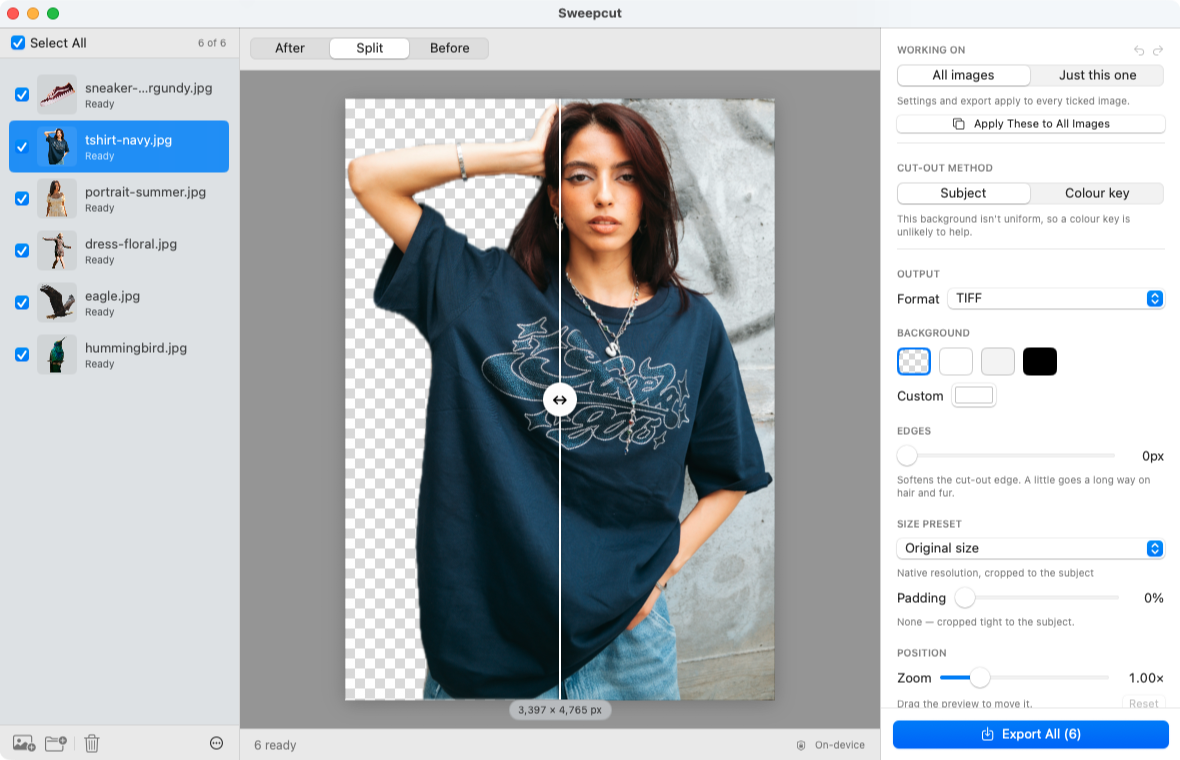Click the Edges softness slider knob
Image resolution: width=1180 pixels, height=760 pixels.
[x=907, y=456]
